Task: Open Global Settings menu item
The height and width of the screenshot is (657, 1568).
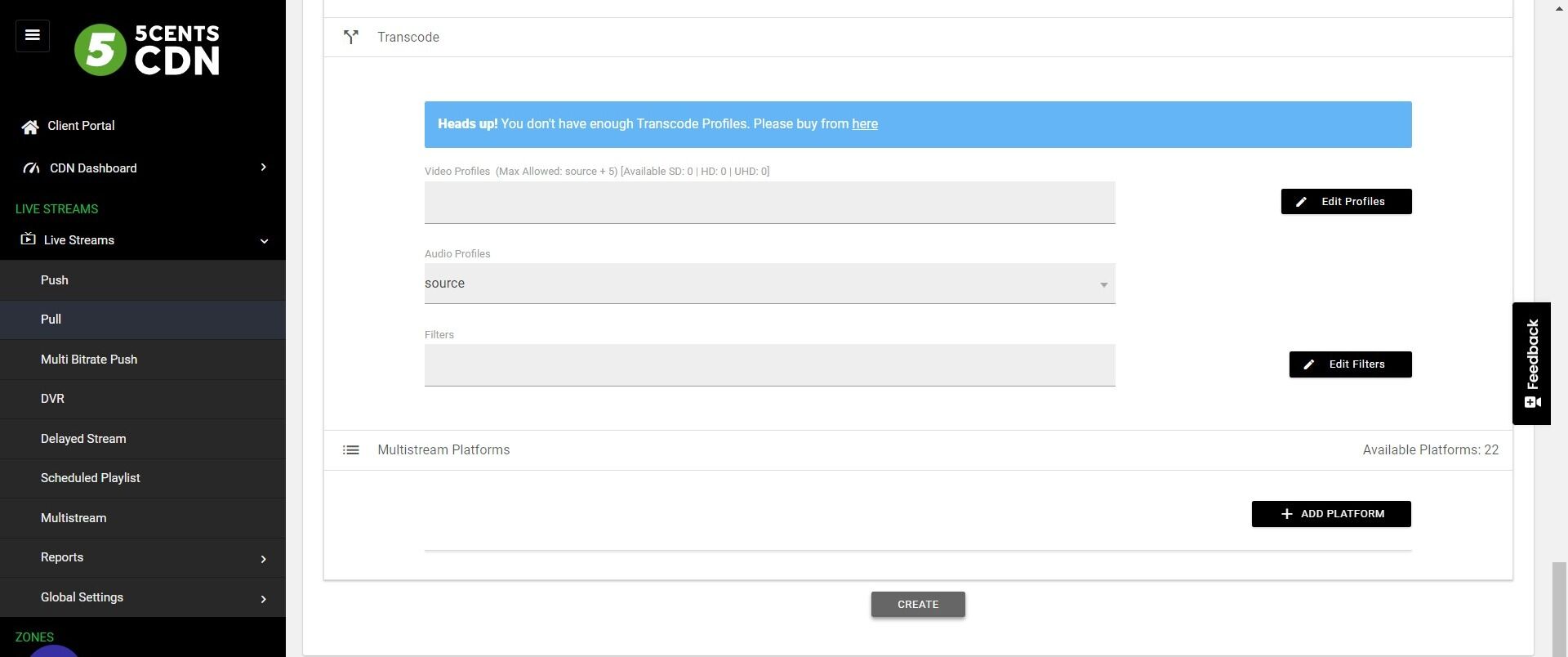Action: pyautogui.click(x=143, y=597)
